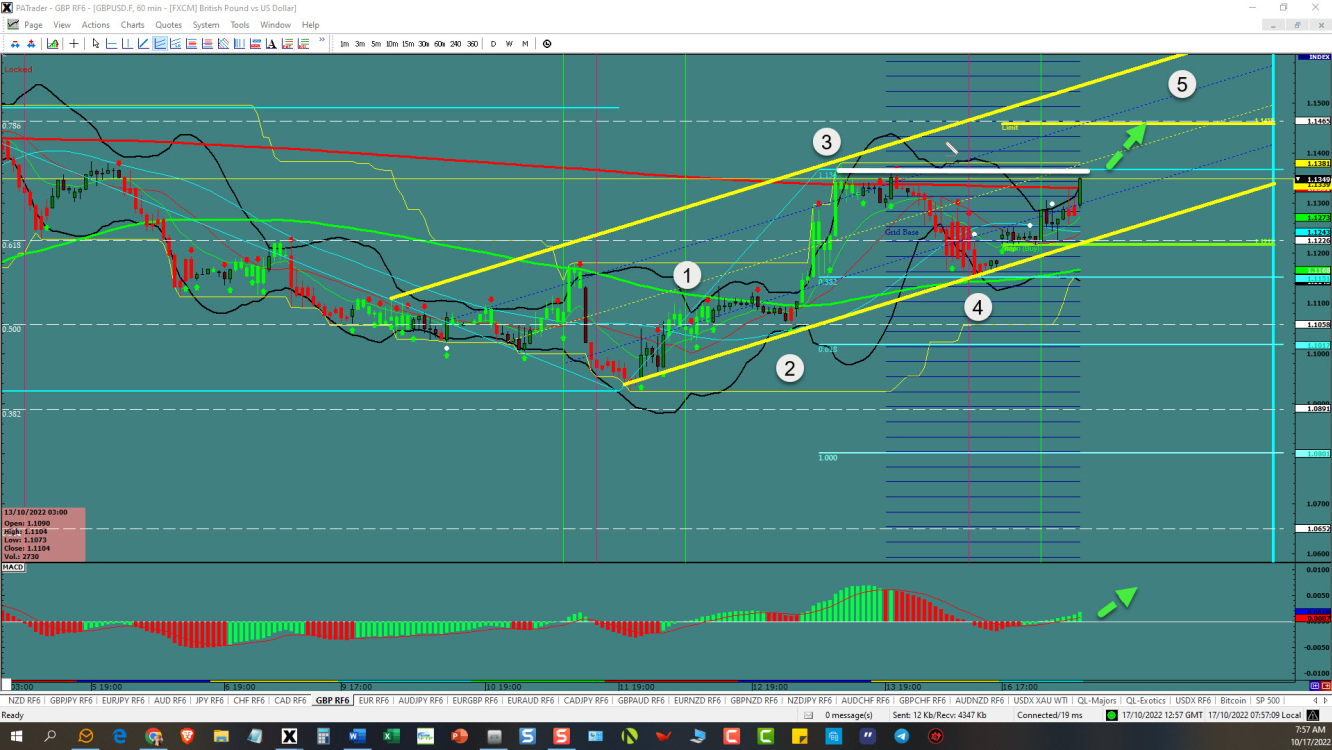Select the D daily timeframe
Image resolution: width=1332 pixels, height=750 pixels.
point(493,44)
